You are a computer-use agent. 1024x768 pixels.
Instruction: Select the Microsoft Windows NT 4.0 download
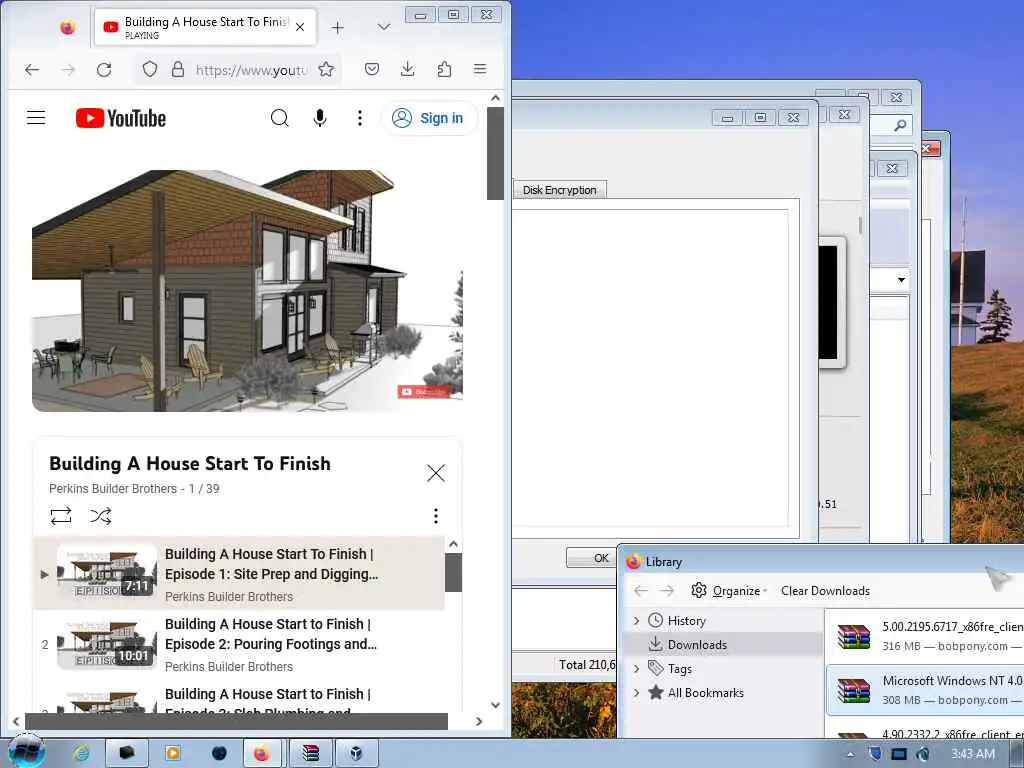(x=925, y=690)
